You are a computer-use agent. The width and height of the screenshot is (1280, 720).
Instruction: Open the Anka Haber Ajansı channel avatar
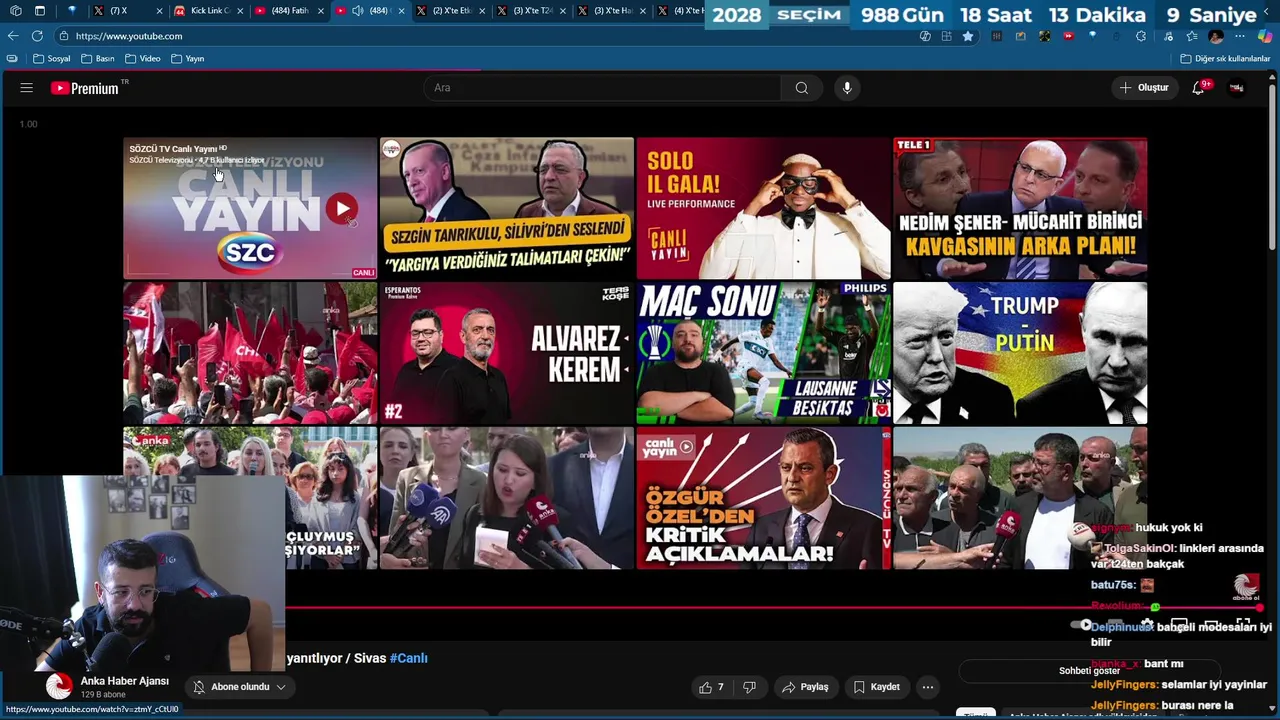pyautogui.click(x=59, y=686)
